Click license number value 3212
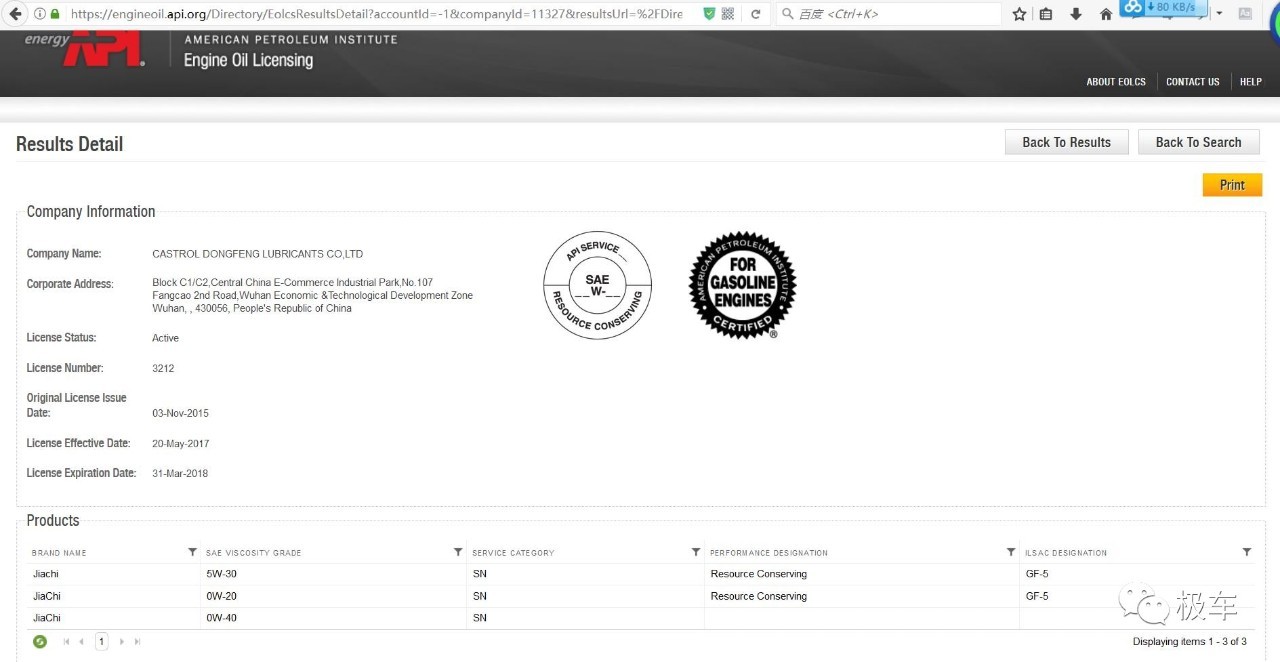Viewport: 1280px width, 662px height. click(163, 368)
